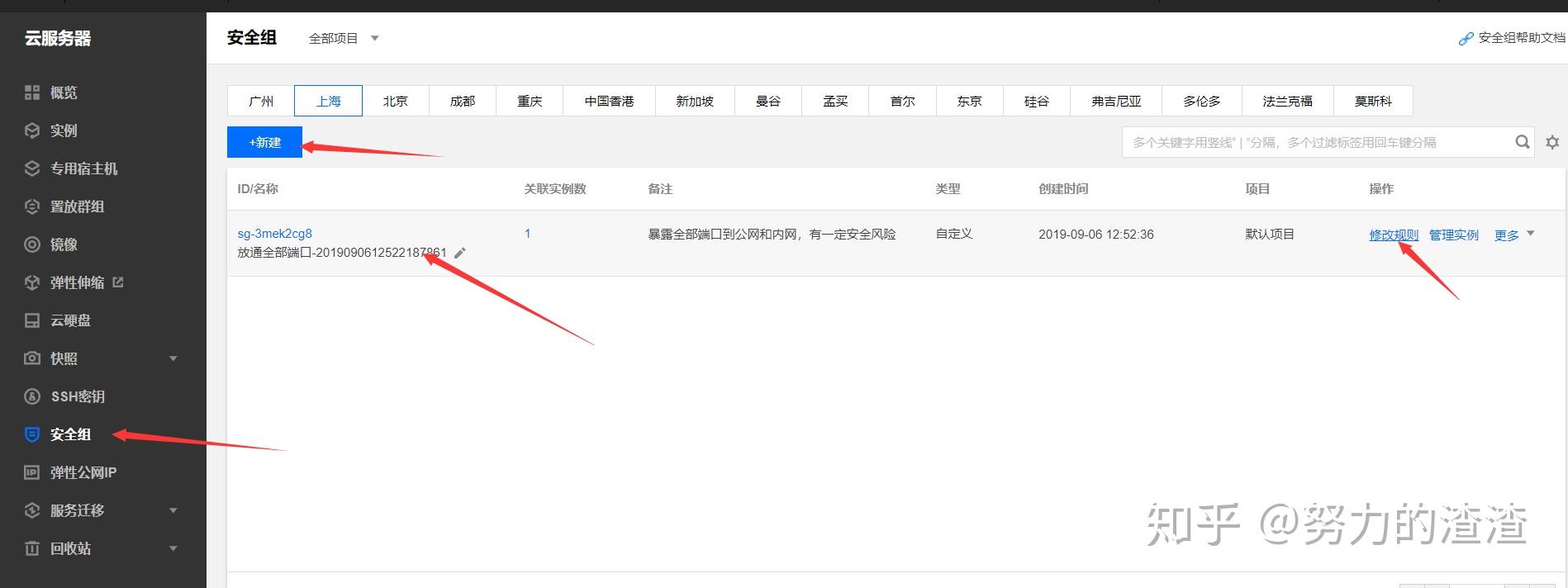Select the 重庆 region tab
The height and width of the screenshot is (588, 1568).
(530, 101)
